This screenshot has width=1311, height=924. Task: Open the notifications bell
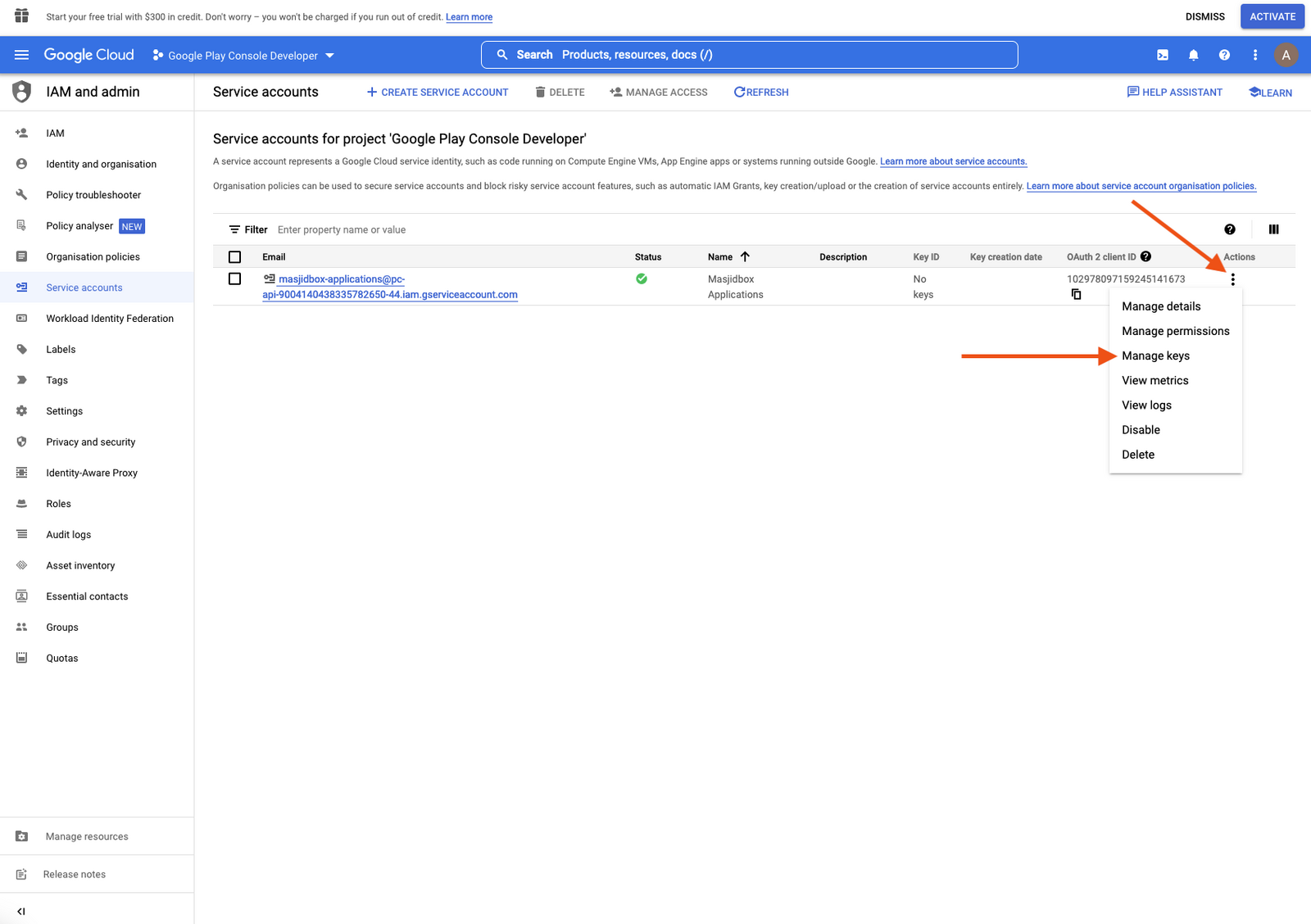pos(1193,55)
